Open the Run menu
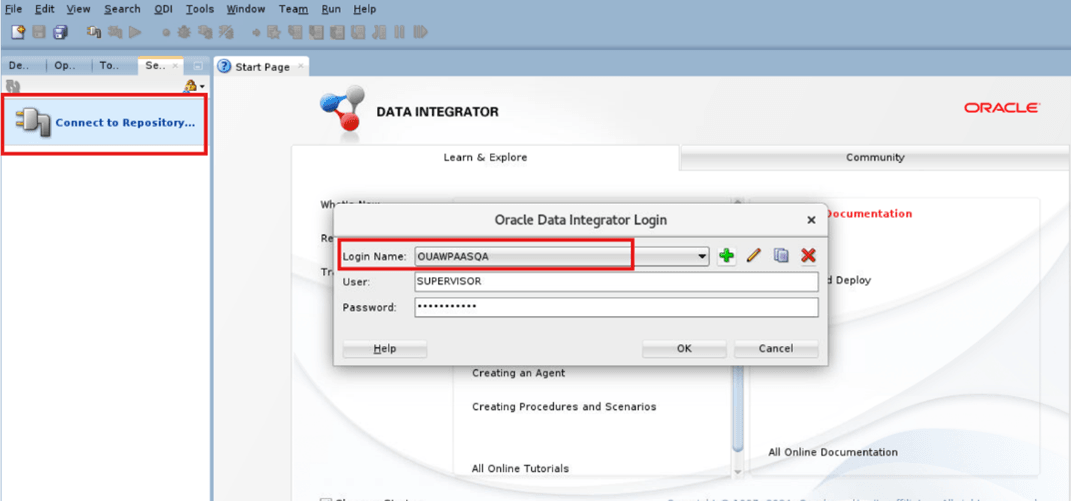The image size is (1071, 501). click(x=331, y=10)
